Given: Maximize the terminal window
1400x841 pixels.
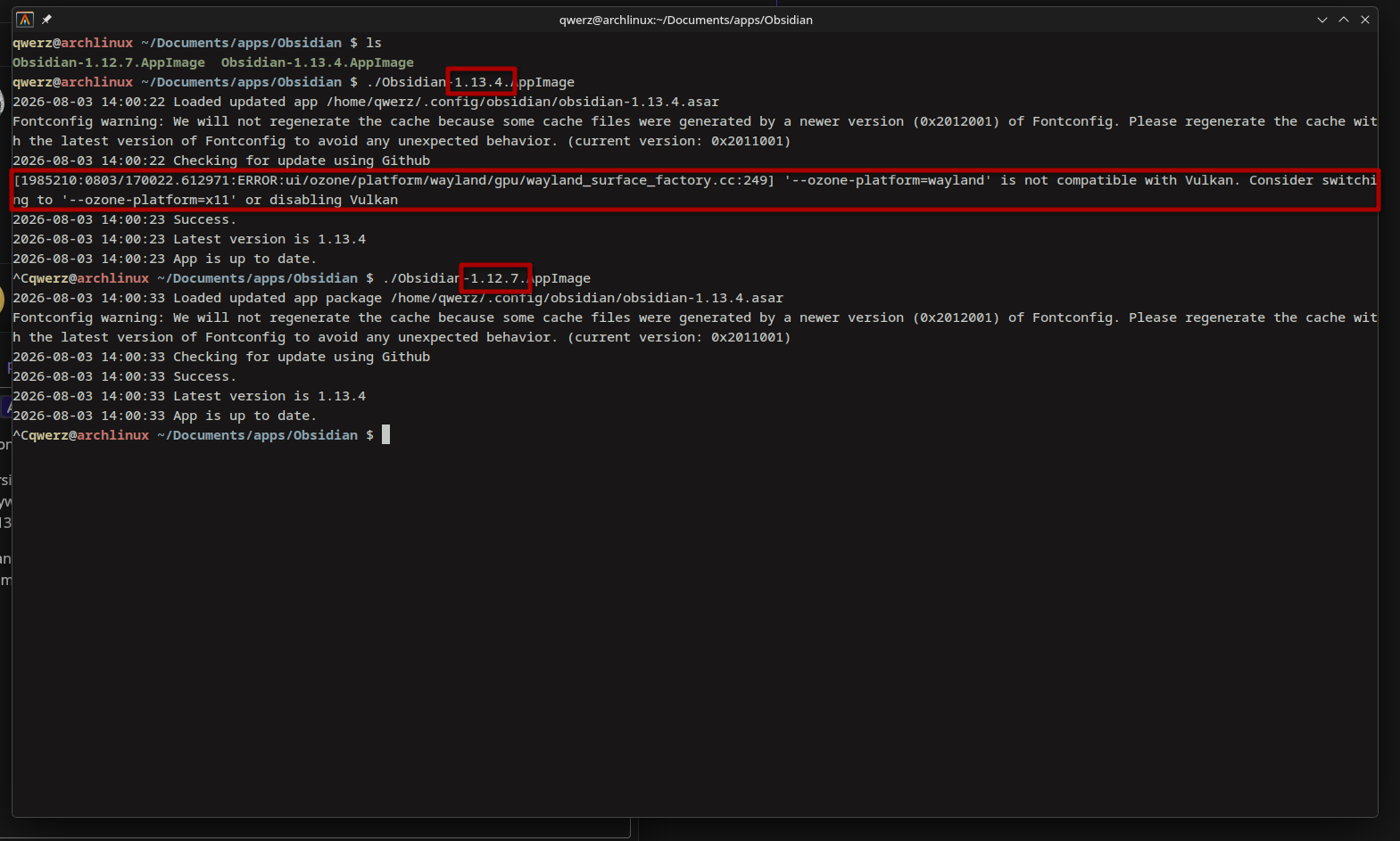Looking at the screenshot, I should [x=1344, y=20].
